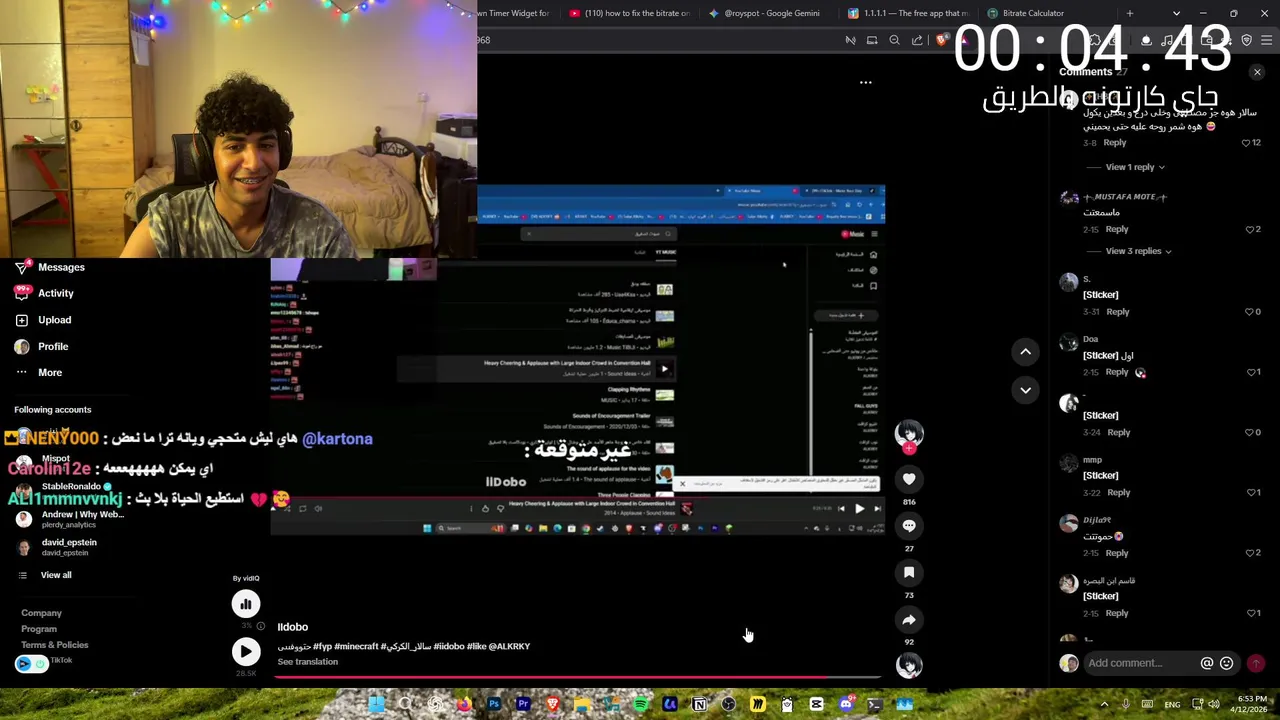Screen dimensions: 1280x720
Task: Go to Profile in TikTok sidebar
Action: point(42,347)
